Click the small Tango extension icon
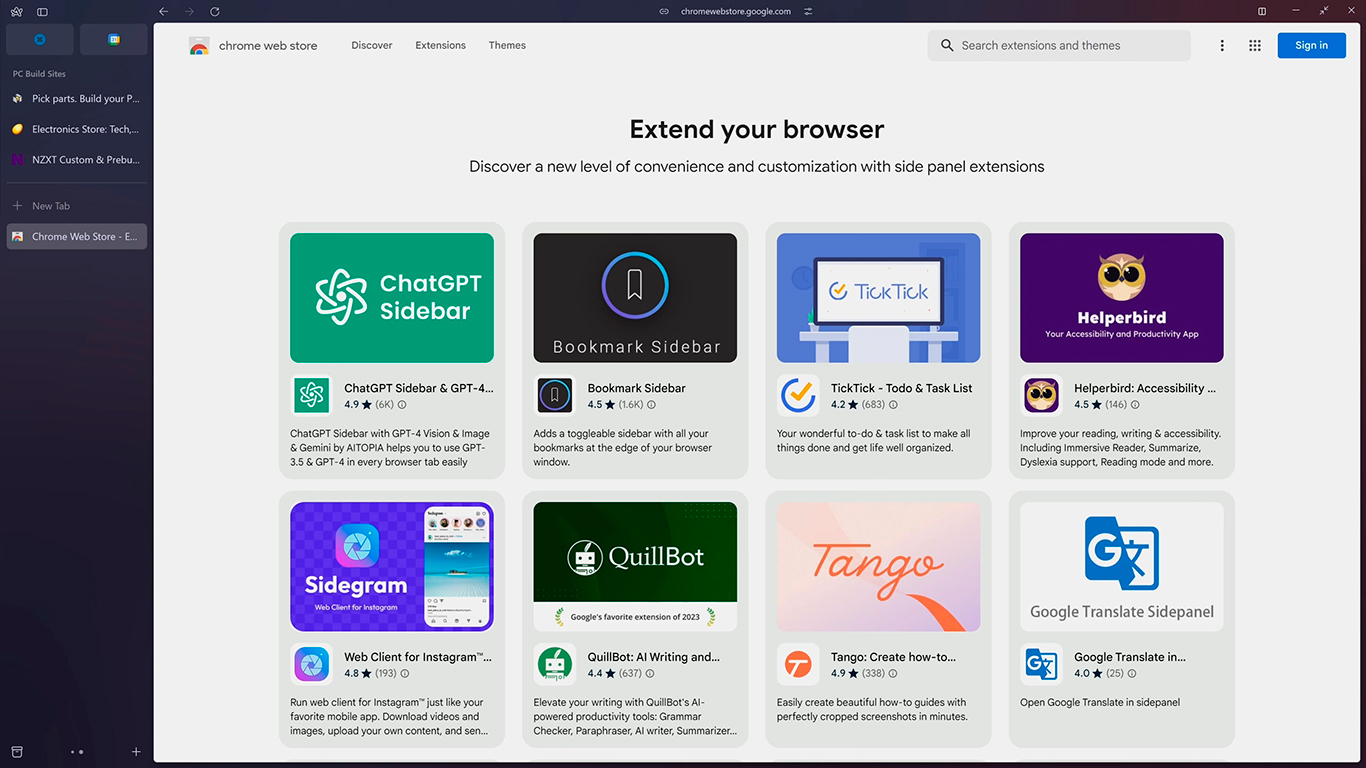The image size is (1366, 768). (x=798, y=664)
